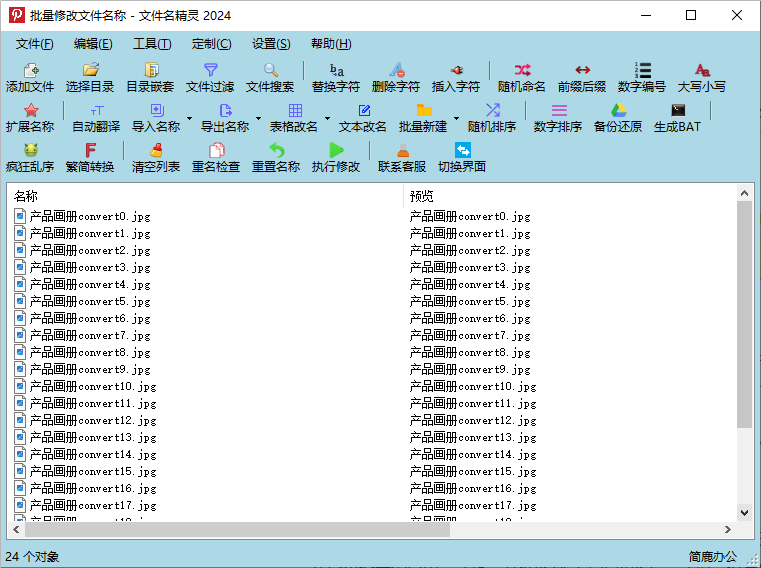Open the 工具(T) menu
Image resolution: width=761 pixels, height=568 pixels.
point(152,44)
